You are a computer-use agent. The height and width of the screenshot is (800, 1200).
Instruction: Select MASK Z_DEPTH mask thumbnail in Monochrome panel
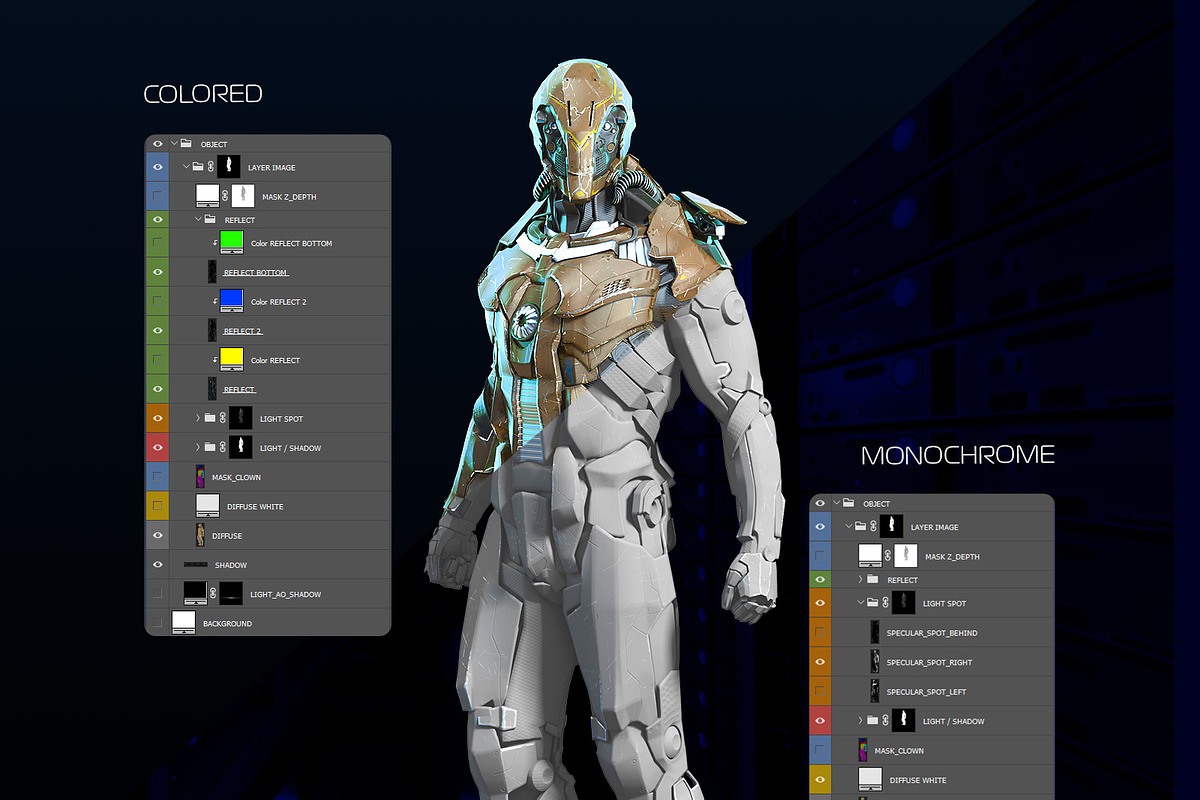(905, 556)
